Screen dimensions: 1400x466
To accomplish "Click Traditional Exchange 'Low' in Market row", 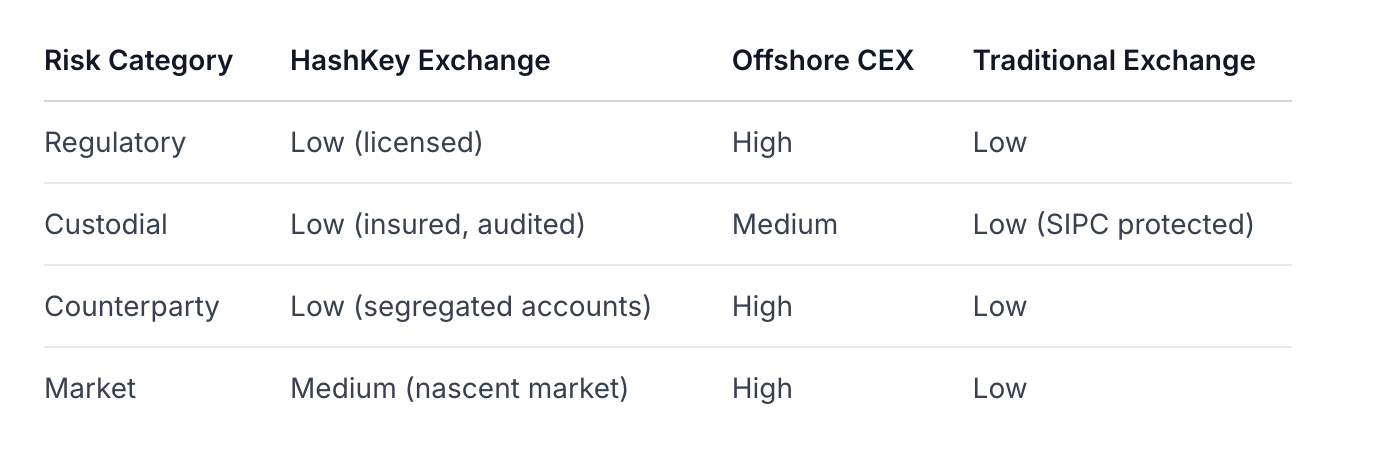I will tap(999, 389).
